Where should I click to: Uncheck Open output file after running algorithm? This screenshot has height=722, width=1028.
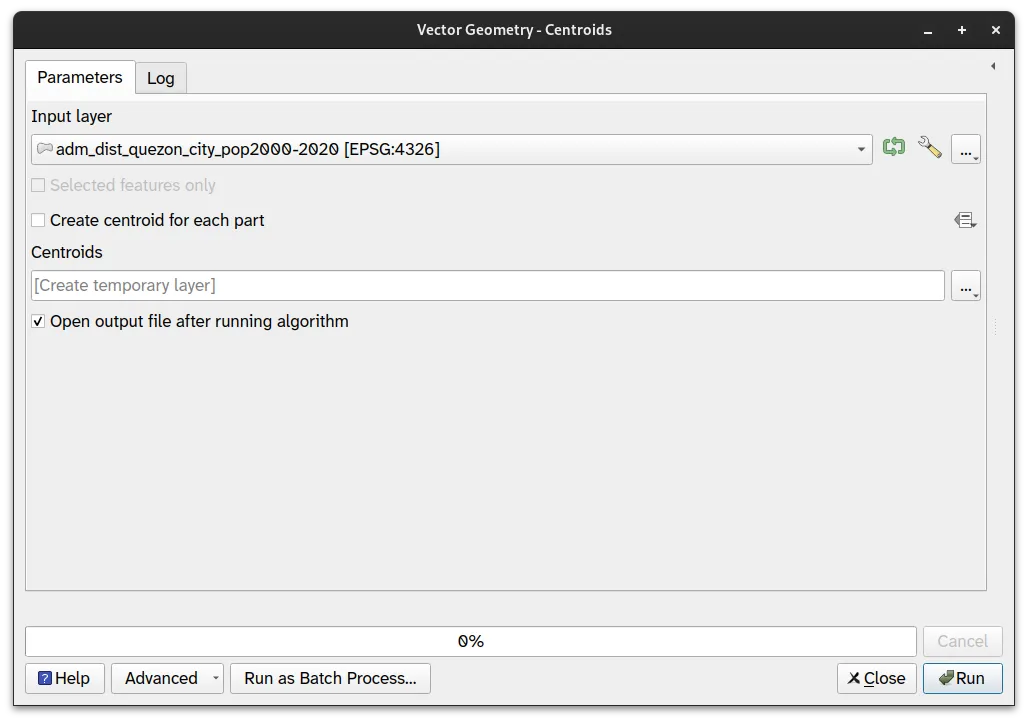(38, 321)
